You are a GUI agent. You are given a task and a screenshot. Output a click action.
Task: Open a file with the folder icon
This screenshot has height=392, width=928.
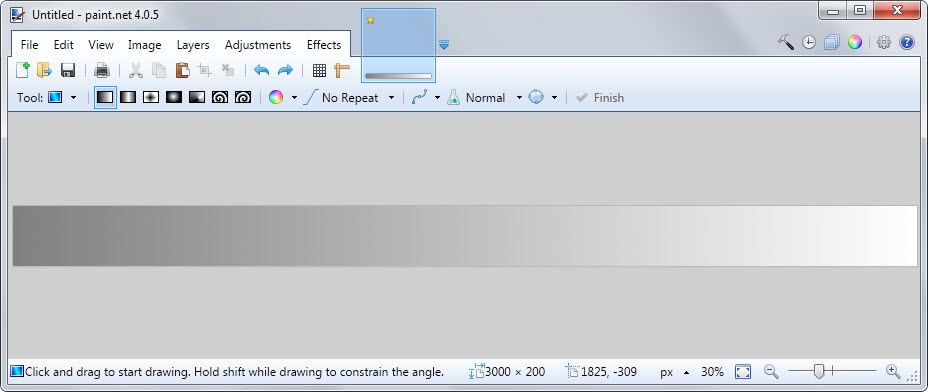(x=44, y=70)
